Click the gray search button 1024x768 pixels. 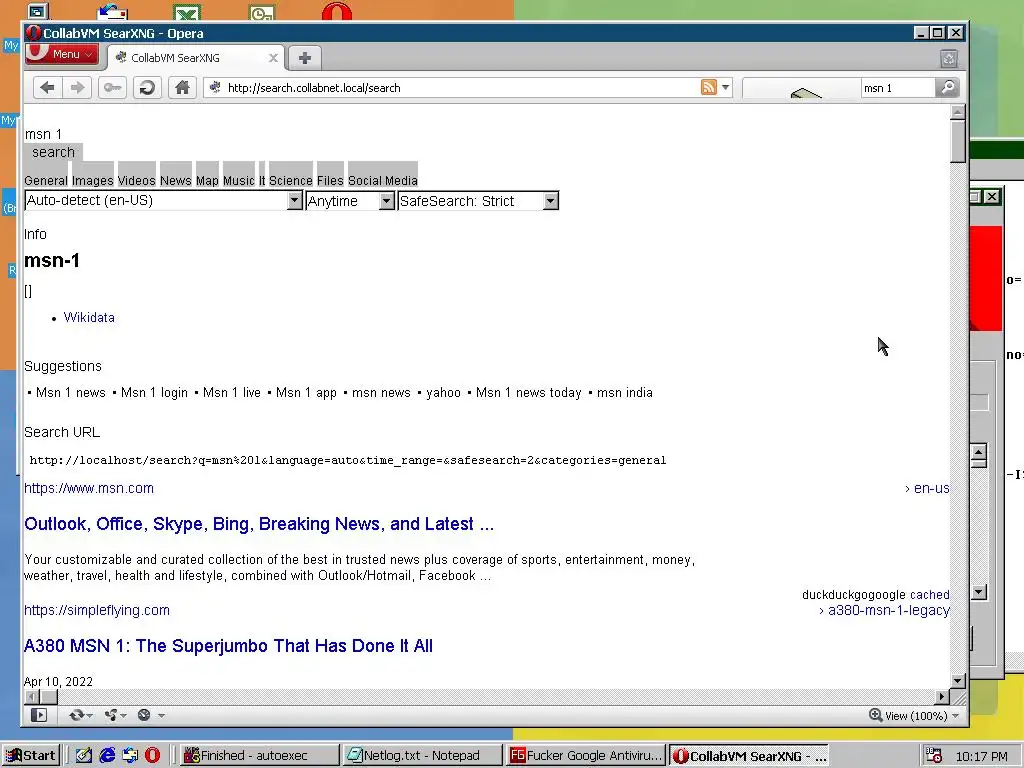[54, 152]
